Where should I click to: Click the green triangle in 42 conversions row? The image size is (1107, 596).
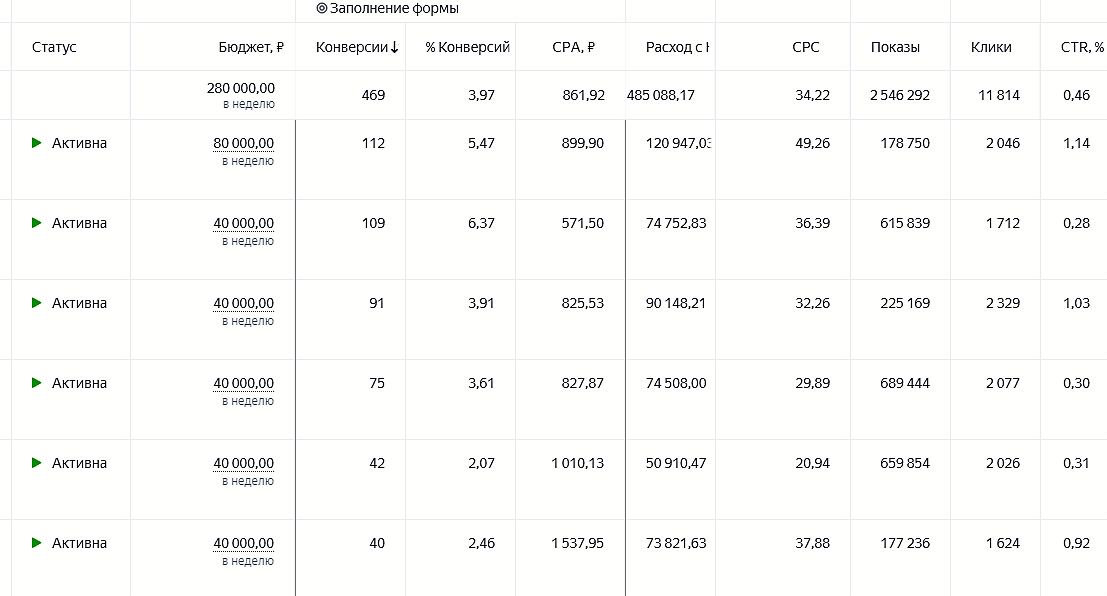[37, 463]
